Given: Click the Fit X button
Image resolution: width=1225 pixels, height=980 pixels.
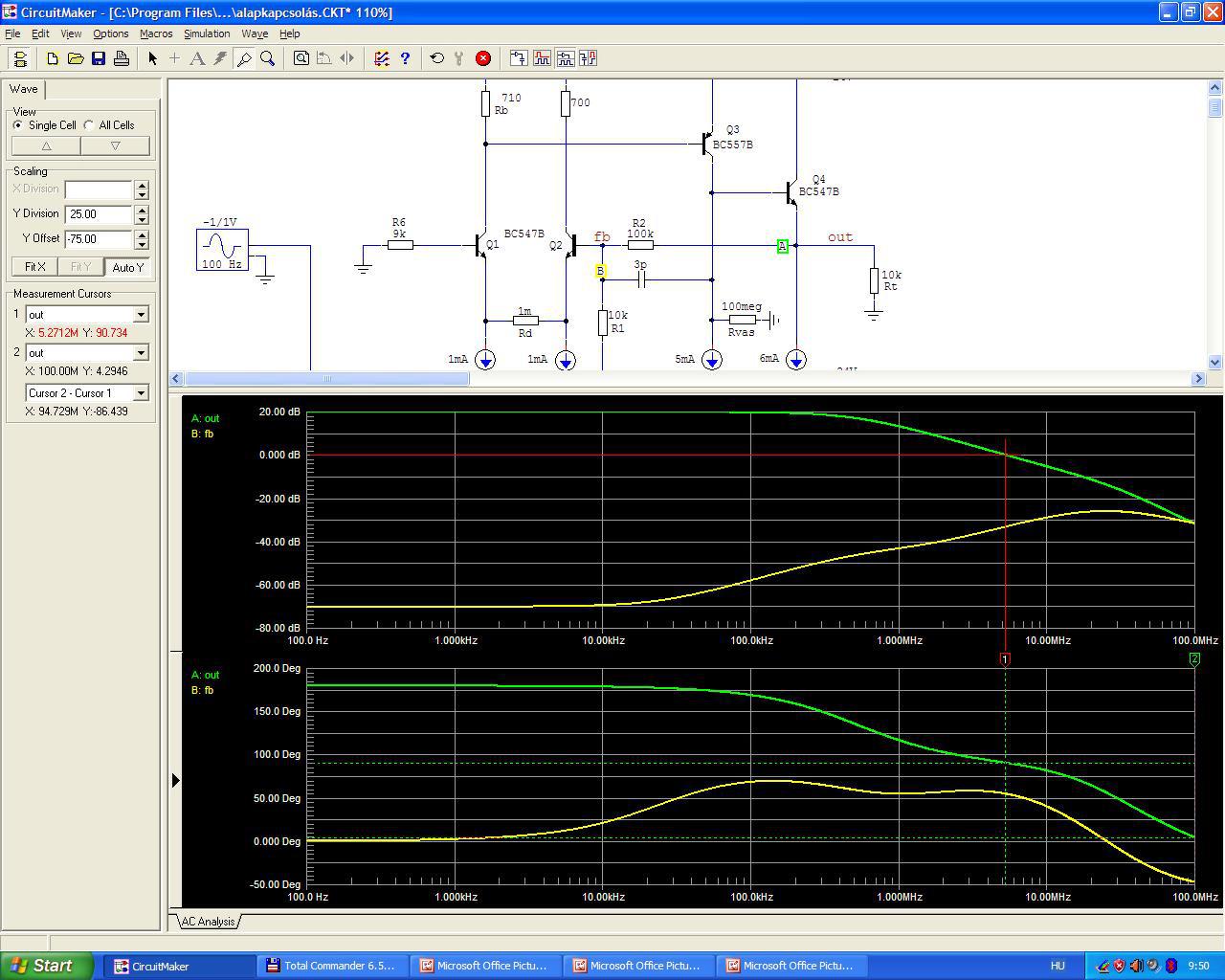Looking at the screenshot, I should click(x=34, y=267).
